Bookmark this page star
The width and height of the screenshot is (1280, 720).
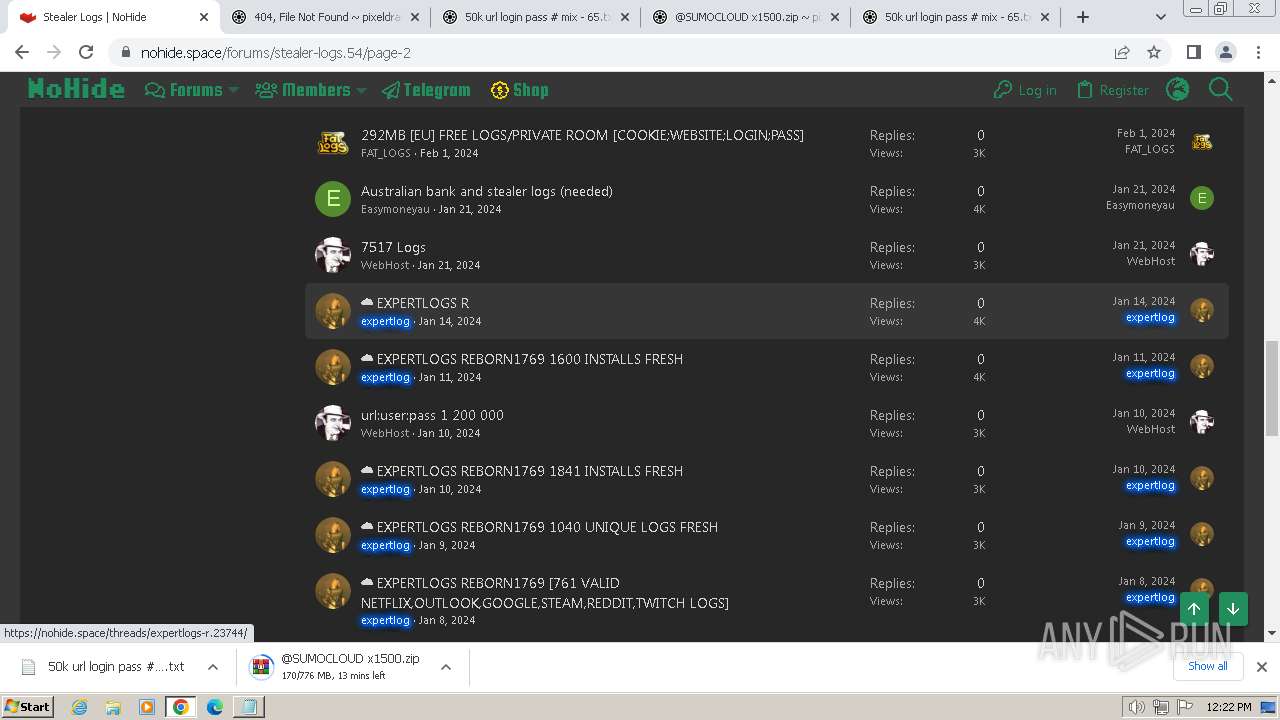pyautogui.click(x=1154, y=52)
